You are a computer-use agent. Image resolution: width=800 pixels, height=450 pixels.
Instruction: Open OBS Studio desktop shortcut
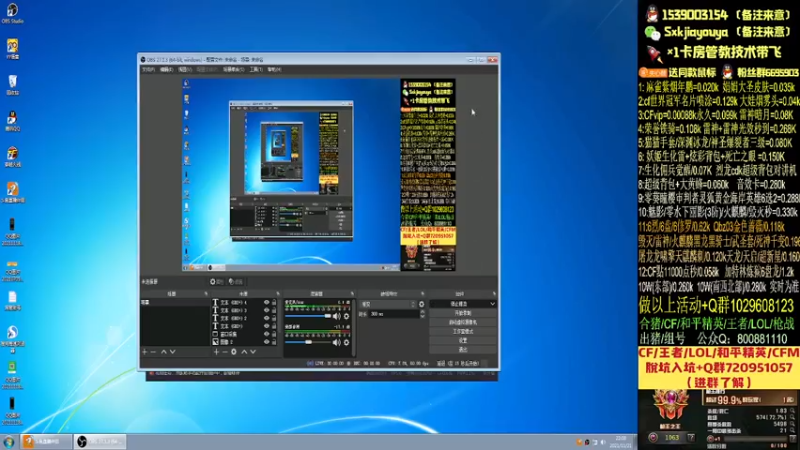12,13
